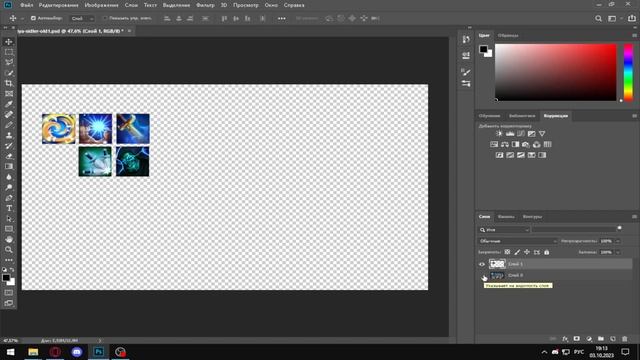Select the Gradient tool
Screen dimensions: 640x360
[x=9, y=167]
